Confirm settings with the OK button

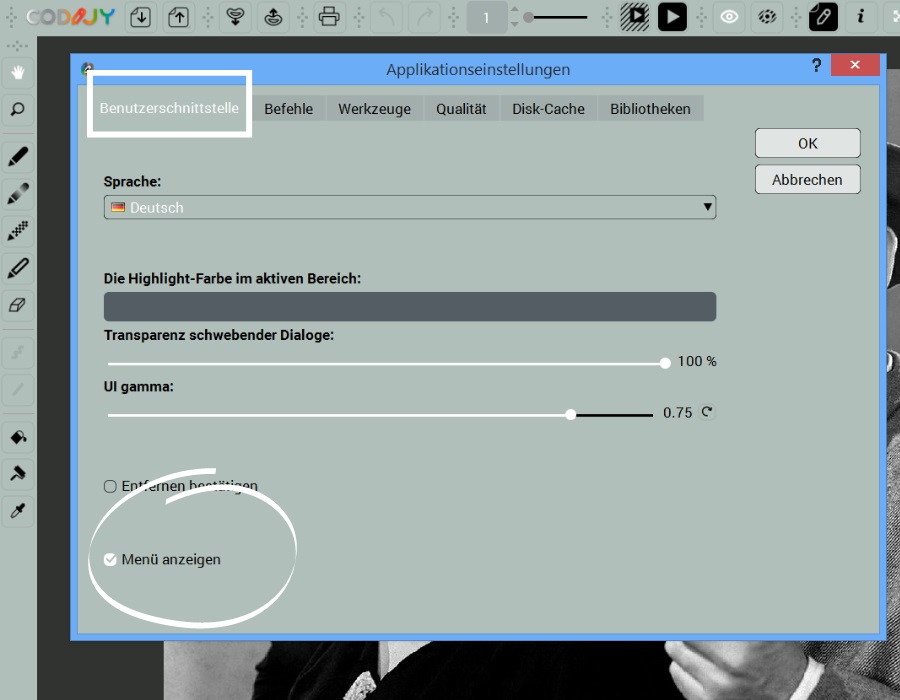[x=808, y=143]
